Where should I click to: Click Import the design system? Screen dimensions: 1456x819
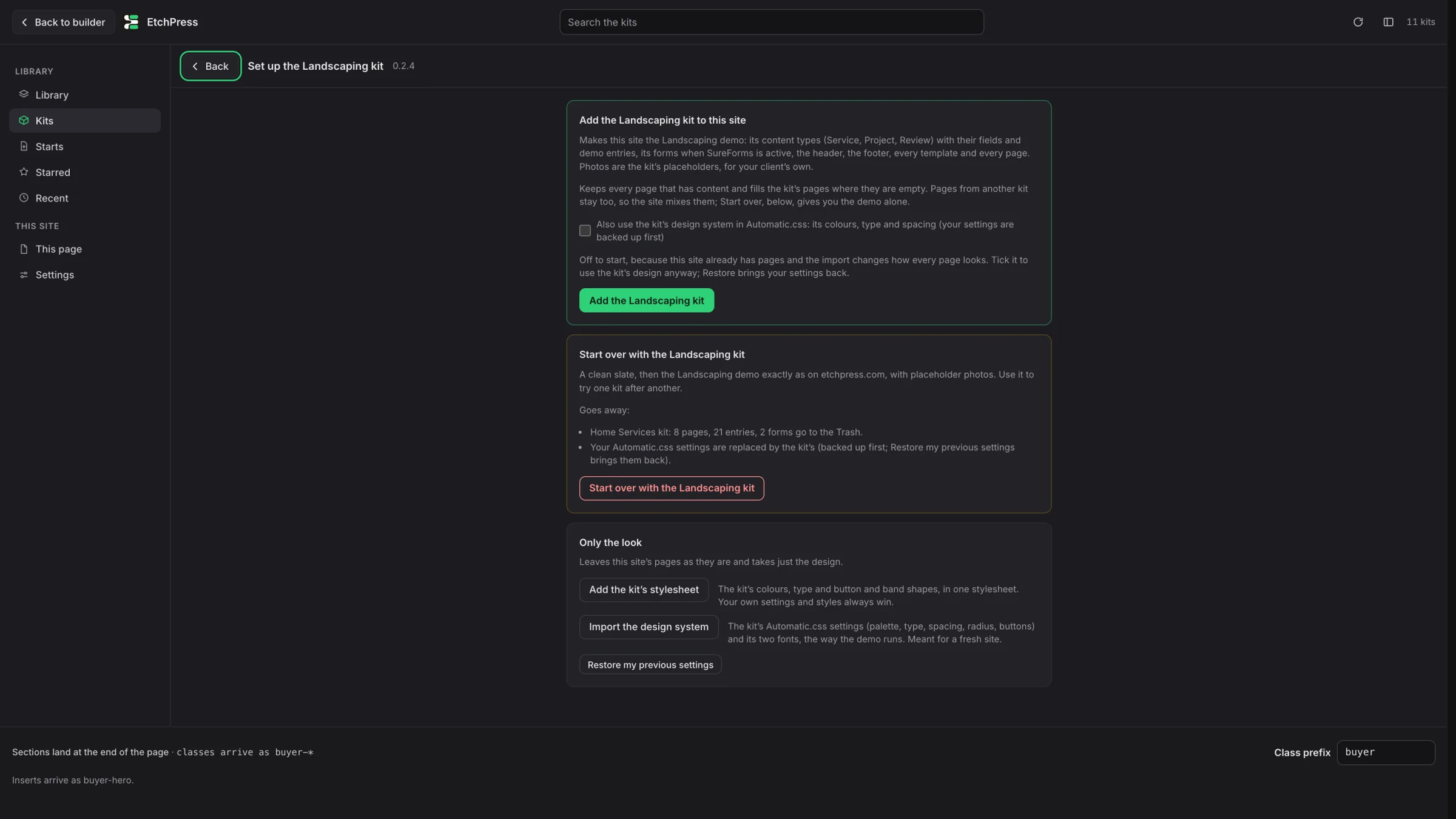tap(649, 627)
